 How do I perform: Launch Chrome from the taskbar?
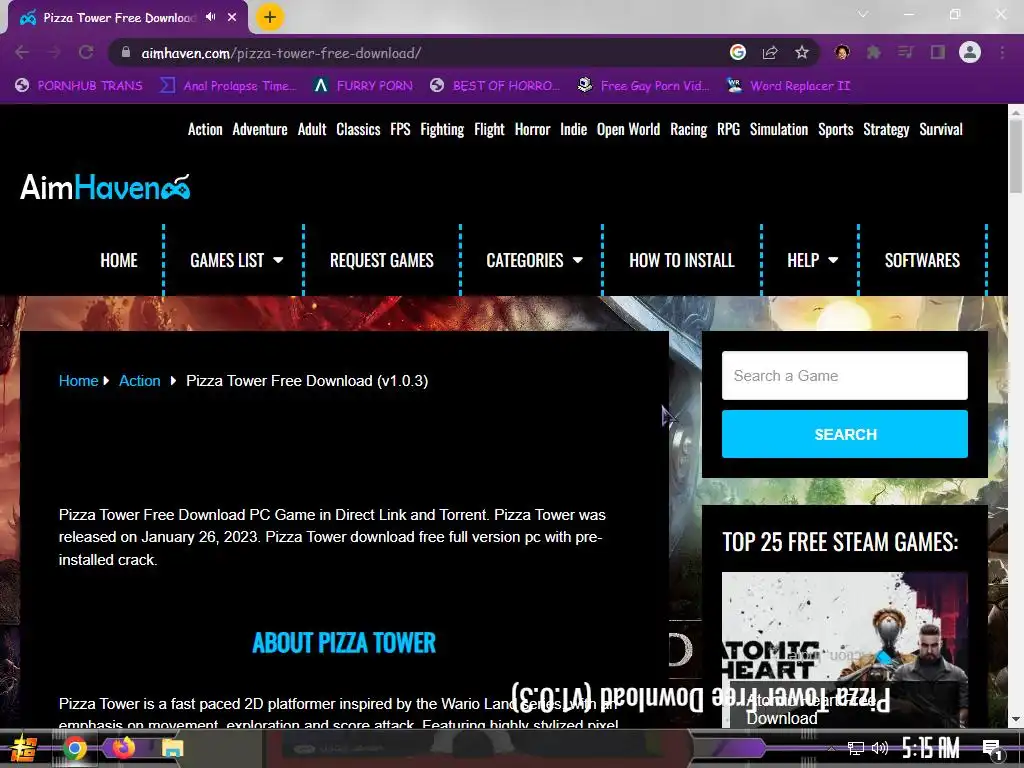(75, 748)
